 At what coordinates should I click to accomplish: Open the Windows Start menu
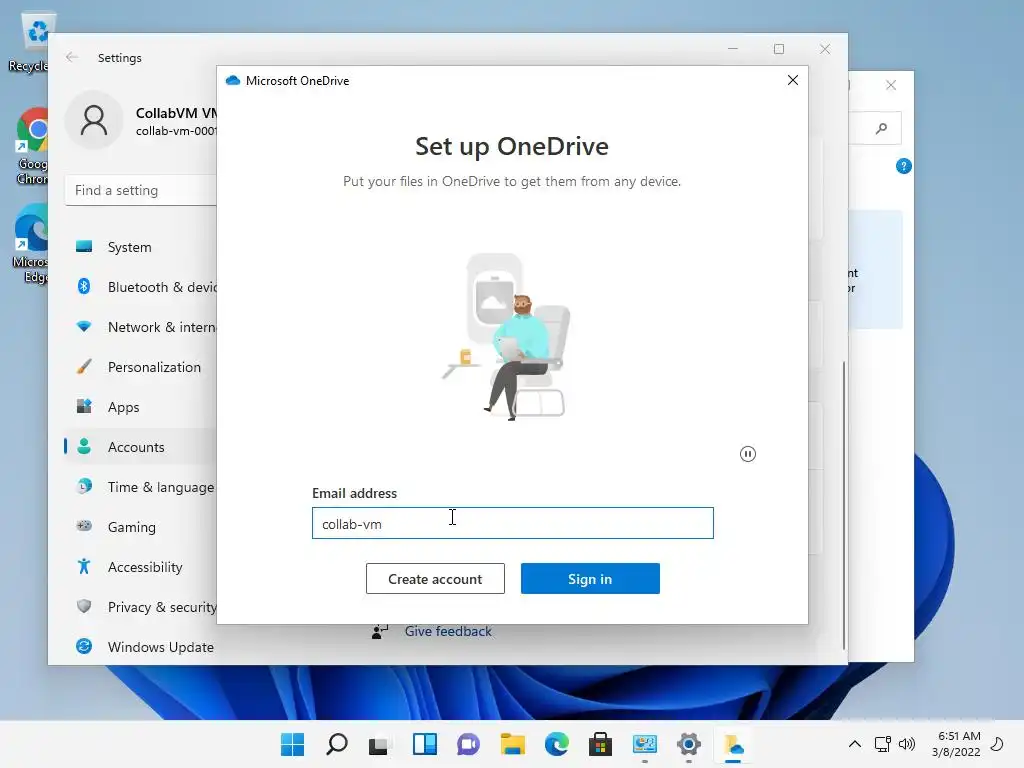click(x=292, y=744)
